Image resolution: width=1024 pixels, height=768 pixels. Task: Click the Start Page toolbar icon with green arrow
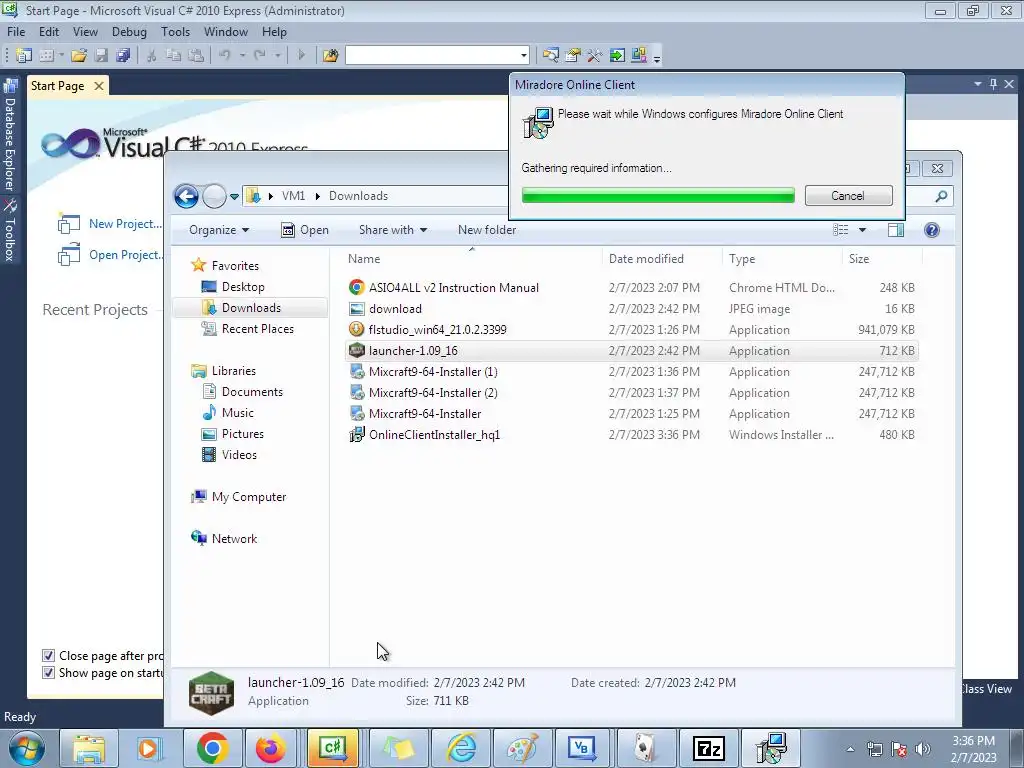[616, 56]
